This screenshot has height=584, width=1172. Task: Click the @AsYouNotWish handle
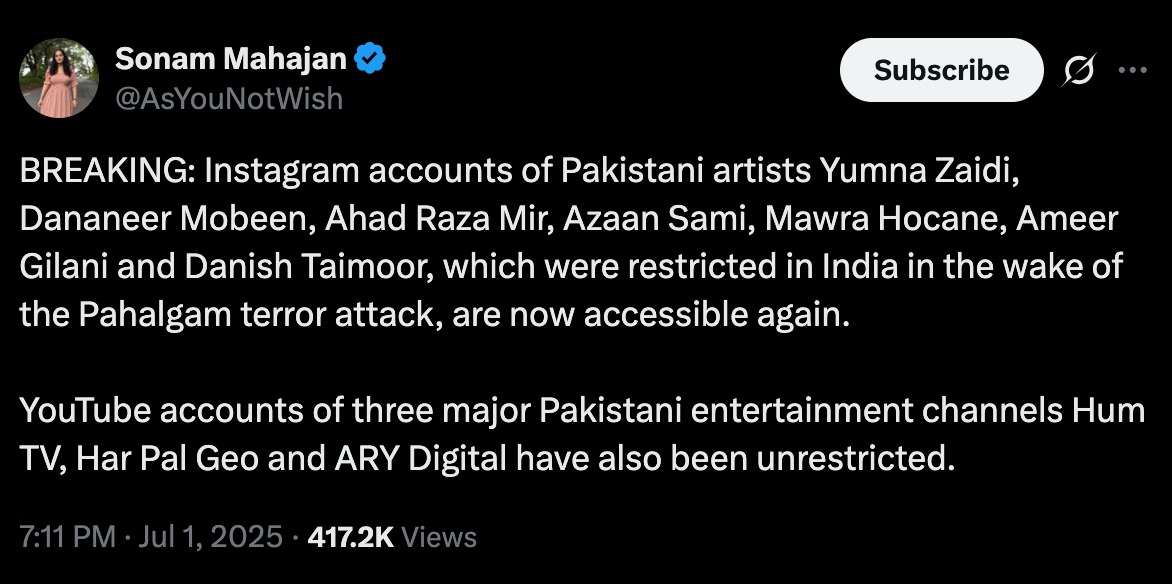click(x=229, y=98)
